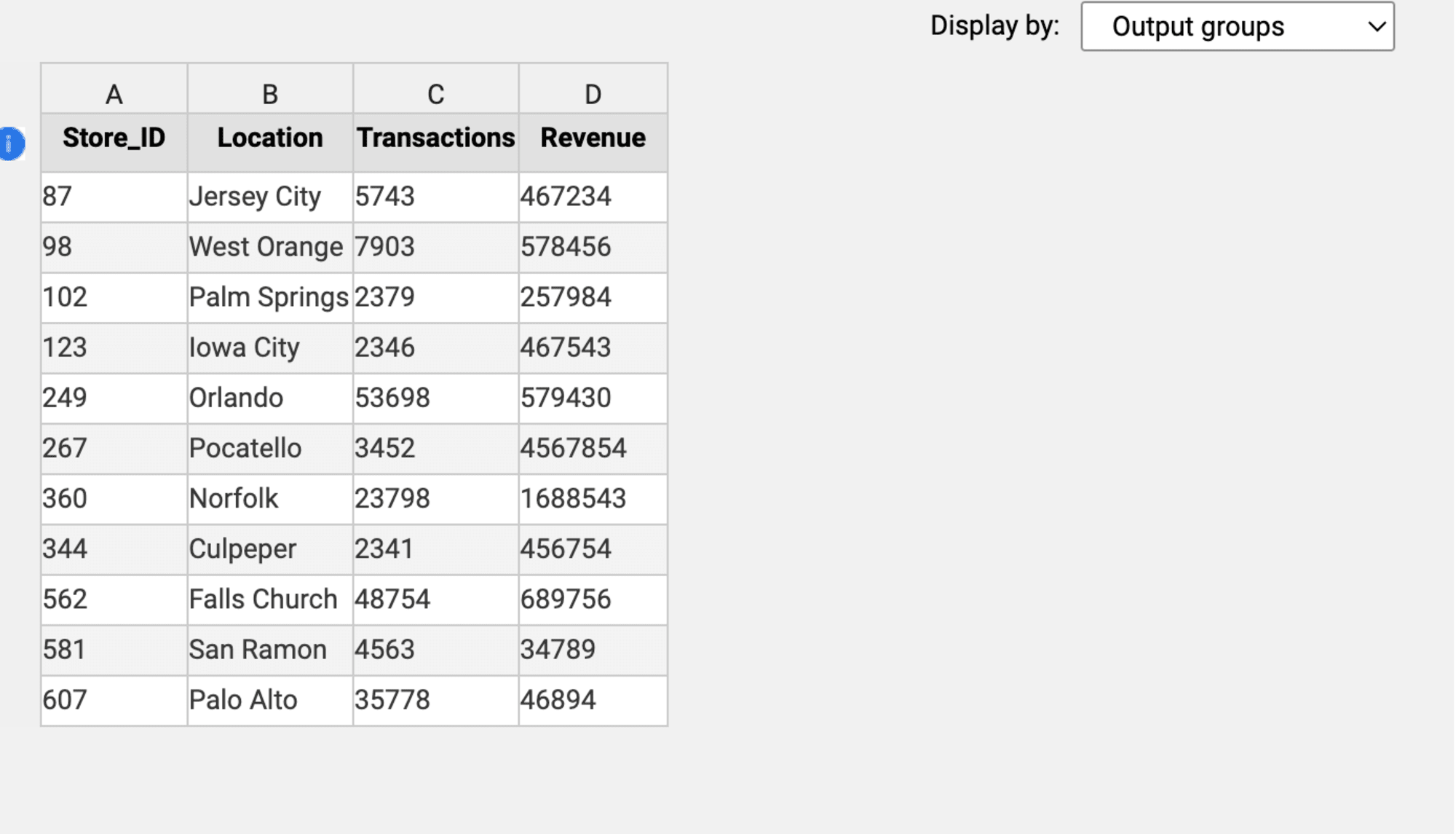Screen dimensions: 1456x834
Task: Click Store_ID cell 87
Action: pos(114,197)
